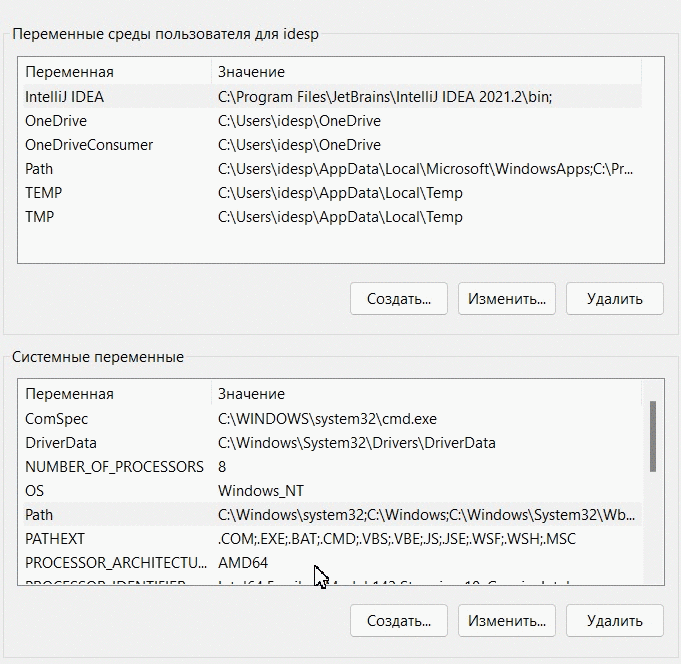Click Изменить under user variables
Viewport: 681px width, 664px height.
(506, 299)
